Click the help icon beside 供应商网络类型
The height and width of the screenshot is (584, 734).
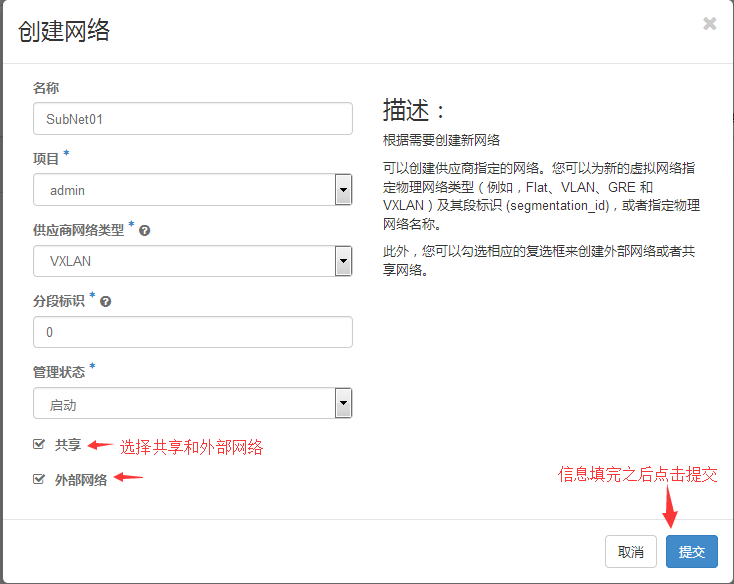pyautogui.click(x=145, y=230)
